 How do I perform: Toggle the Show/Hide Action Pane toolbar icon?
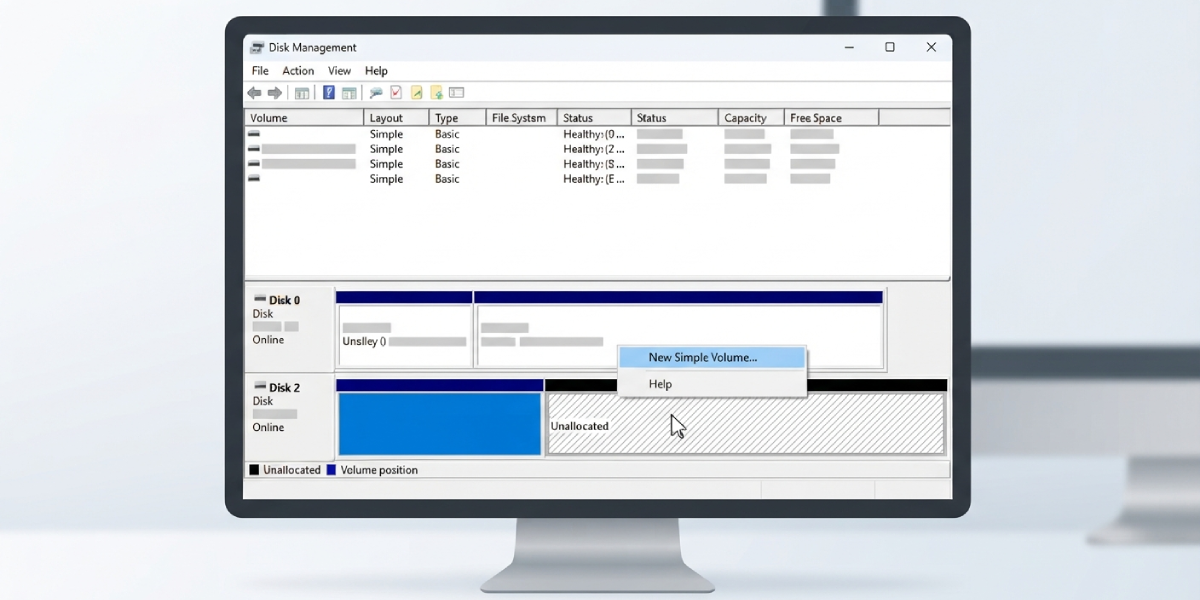click(x=349, y=93)
